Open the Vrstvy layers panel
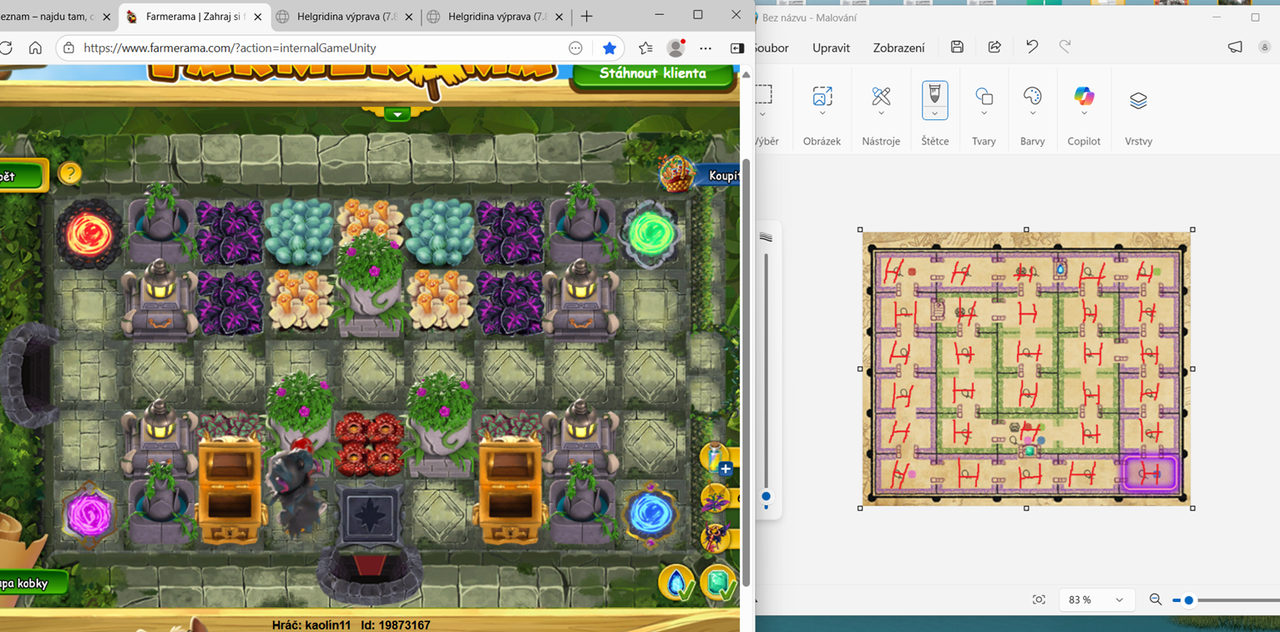 pos(1138,100)
